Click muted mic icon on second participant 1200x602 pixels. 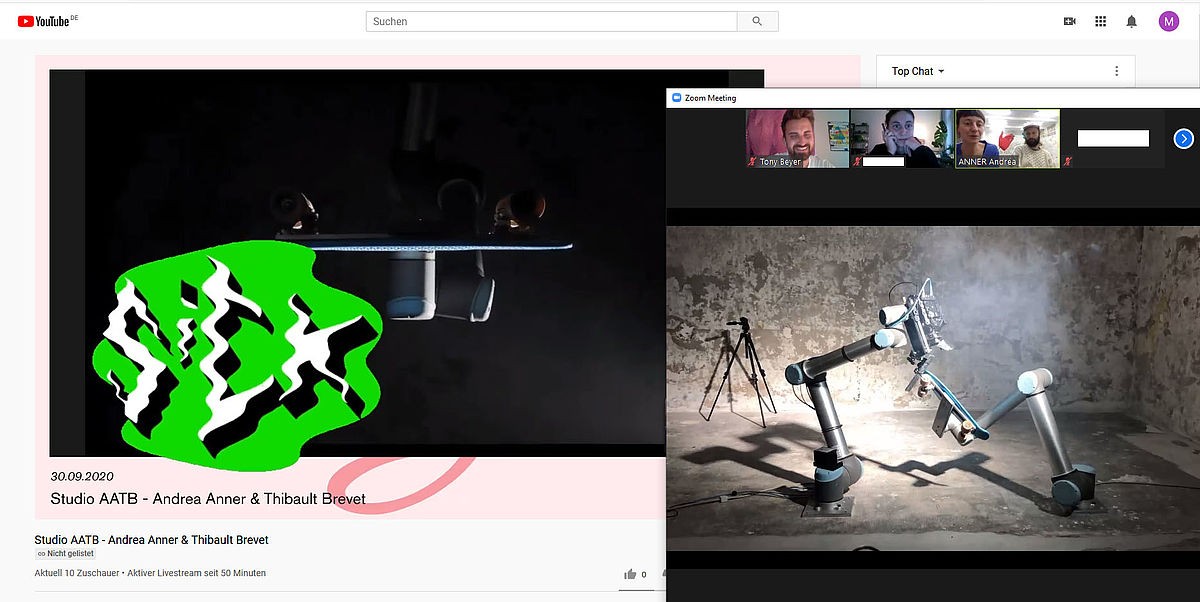[x=856, y=161]
